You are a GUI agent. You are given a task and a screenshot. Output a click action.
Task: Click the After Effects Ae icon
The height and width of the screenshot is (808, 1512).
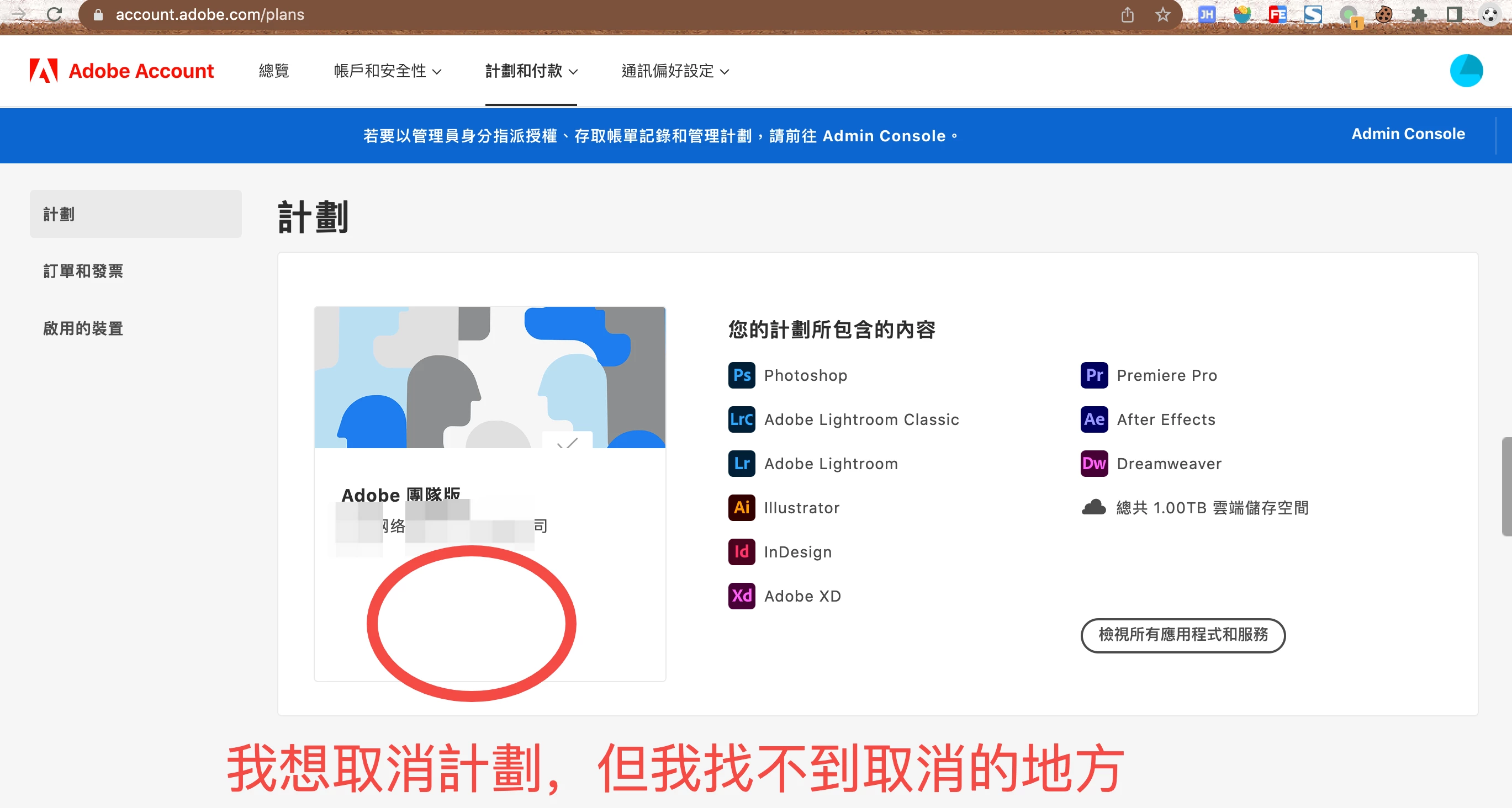coord(1093,419)
